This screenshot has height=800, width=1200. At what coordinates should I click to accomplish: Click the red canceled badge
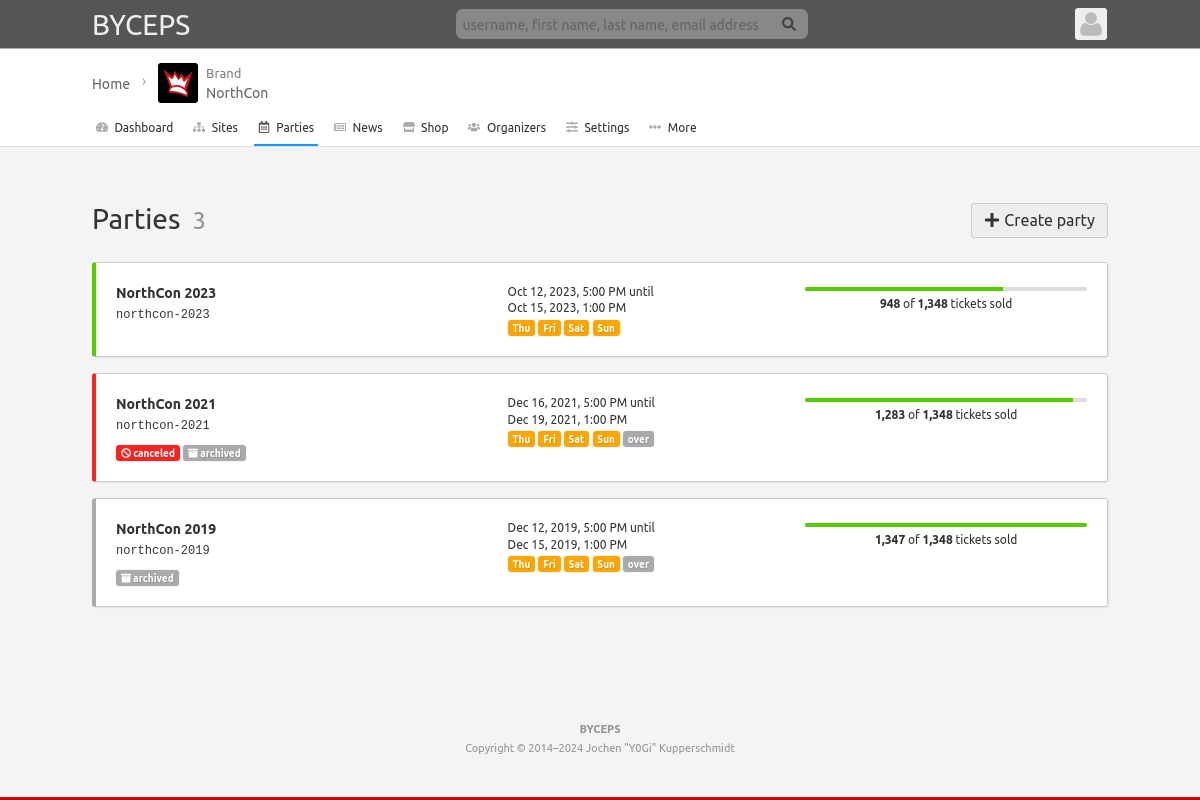tap(148, 453)
